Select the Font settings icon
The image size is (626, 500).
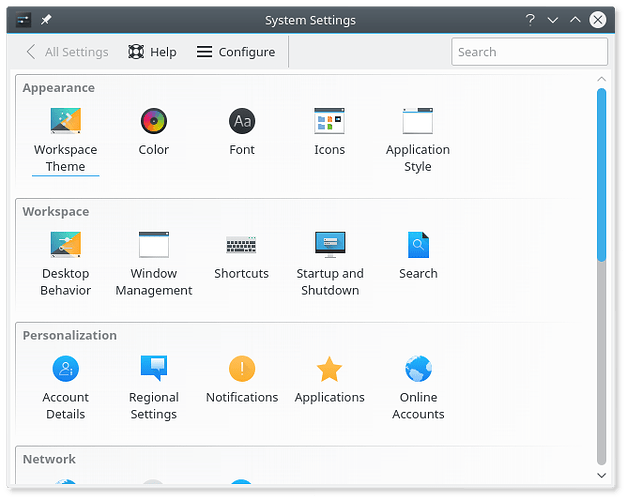241,123
